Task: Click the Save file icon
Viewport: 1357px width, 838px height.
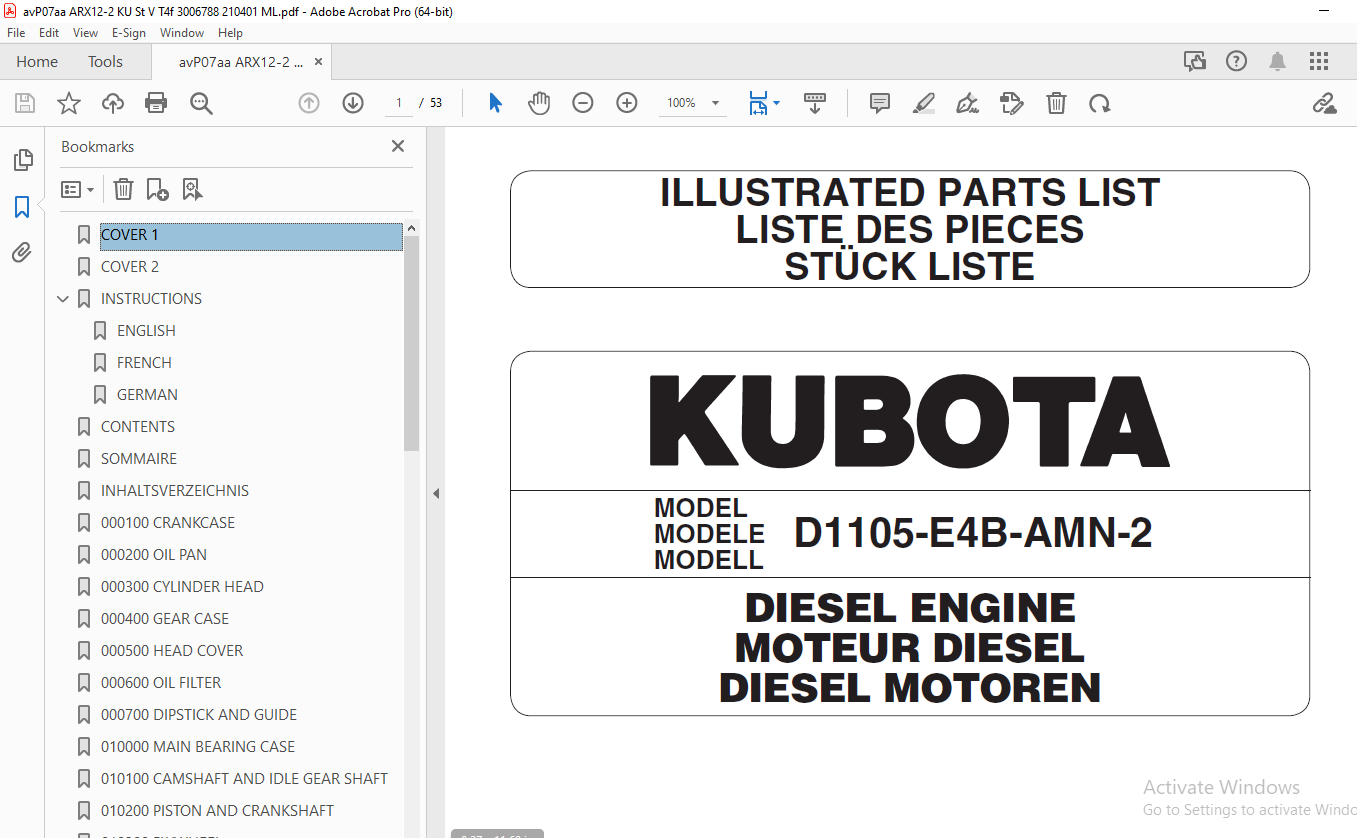Action: point(25,103)
